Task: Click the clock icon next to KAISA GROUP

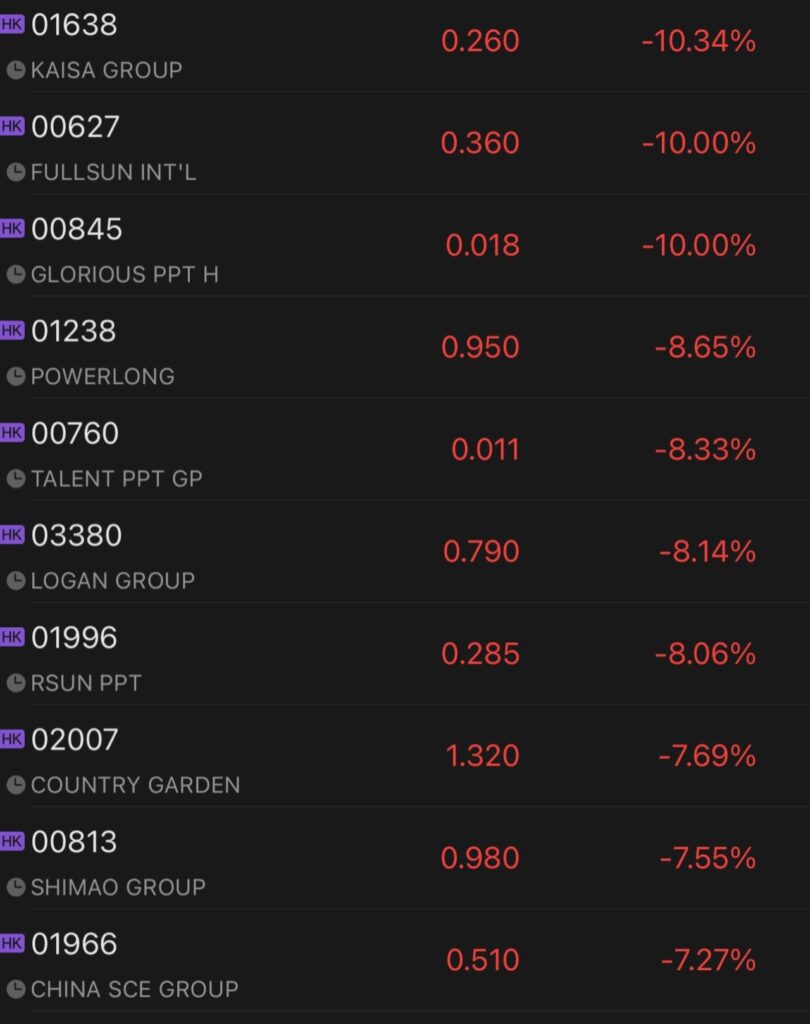Action: pyautogui.click(x=16, y=70)
